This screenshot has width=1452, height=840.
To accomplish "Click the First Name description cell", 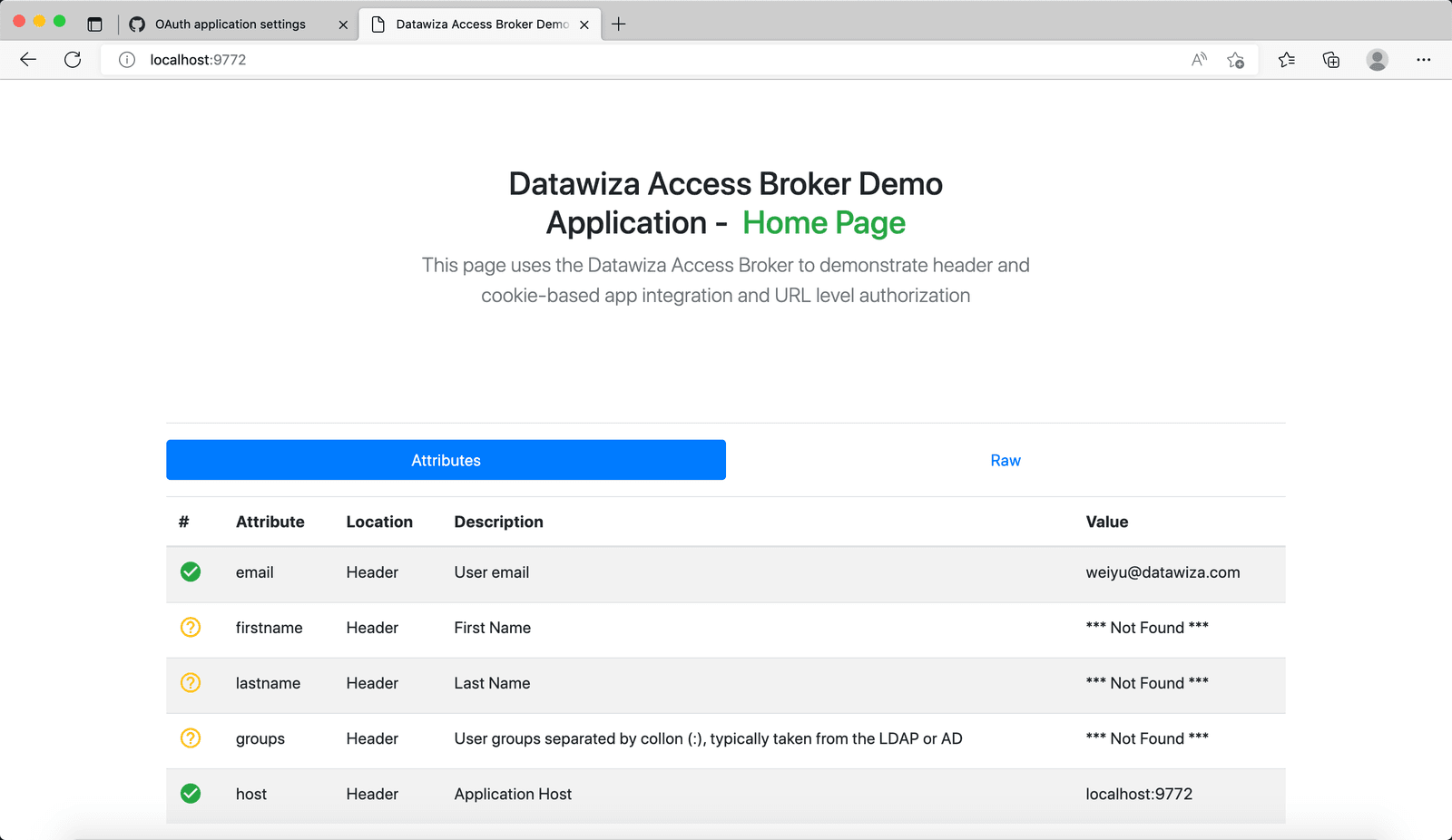I will [x=493, y=628].
